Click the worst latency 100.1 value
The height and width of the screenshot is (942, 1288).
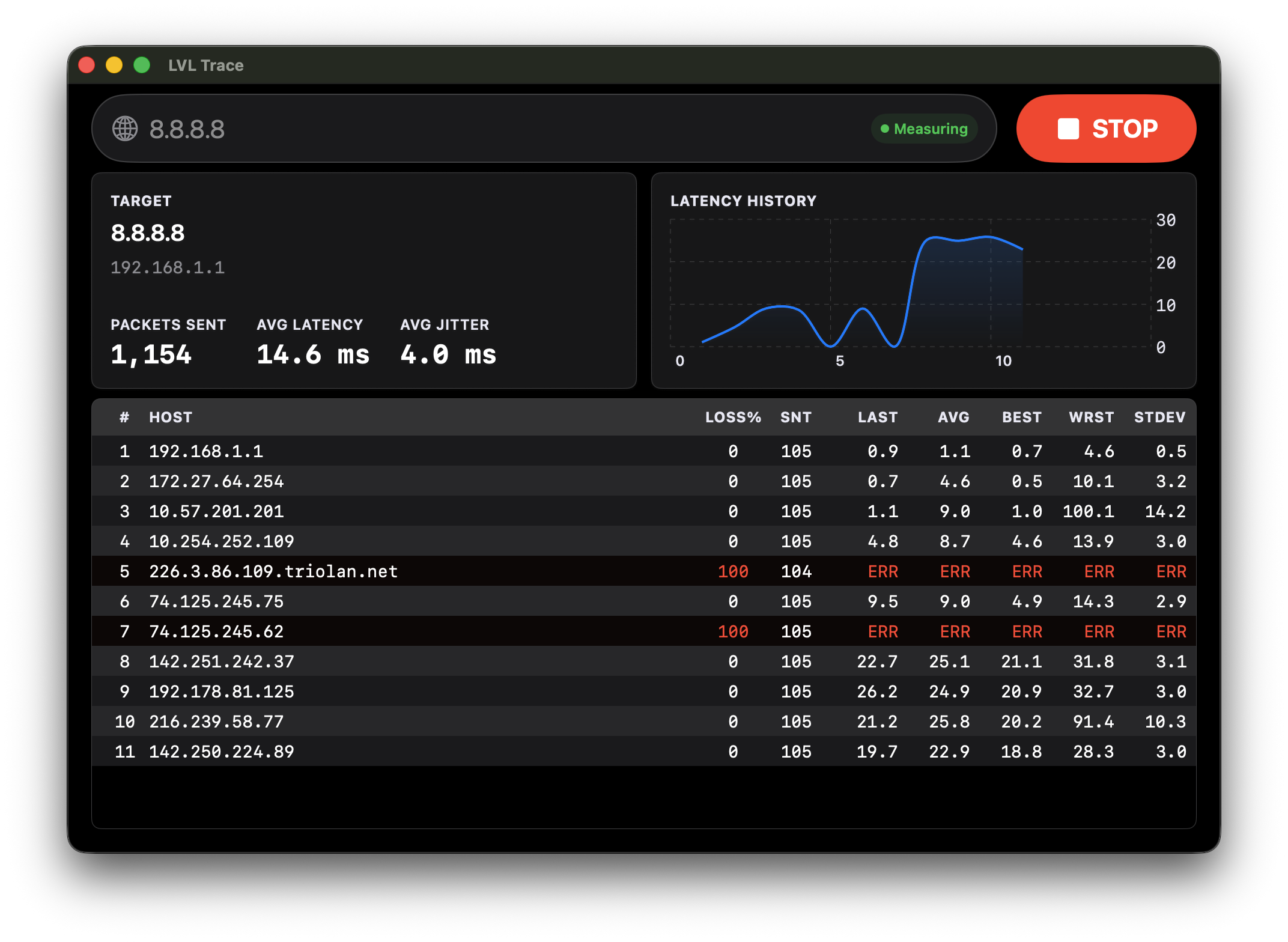pos(1088,511)
